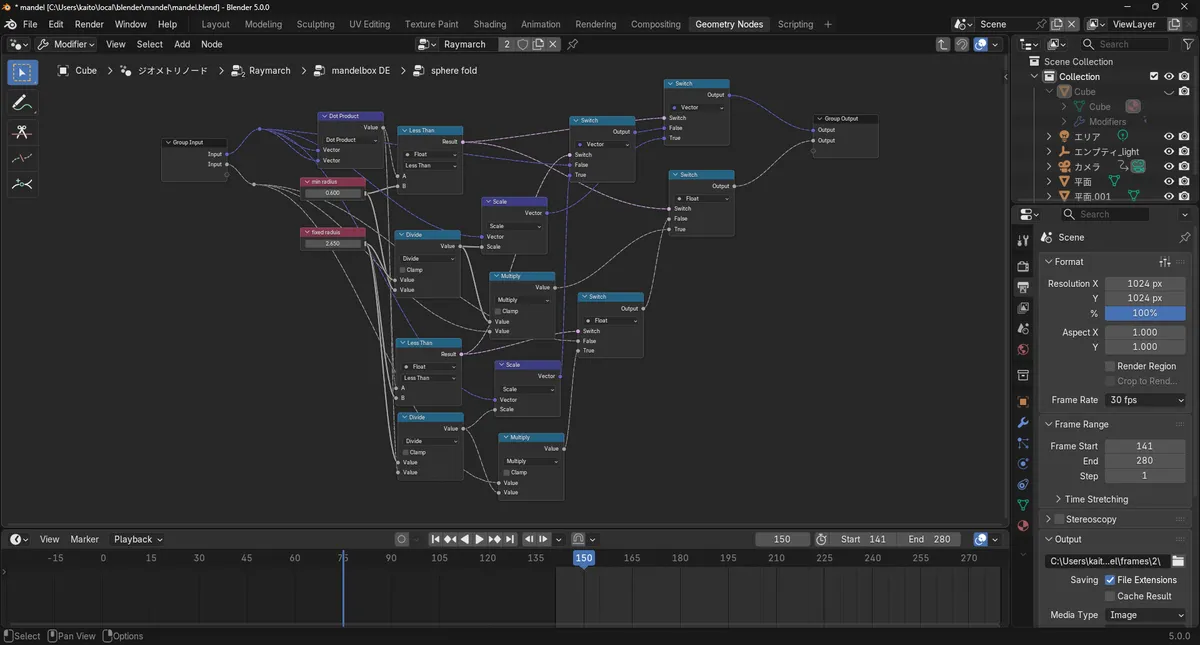Open the Tool properties tab

1022,241
